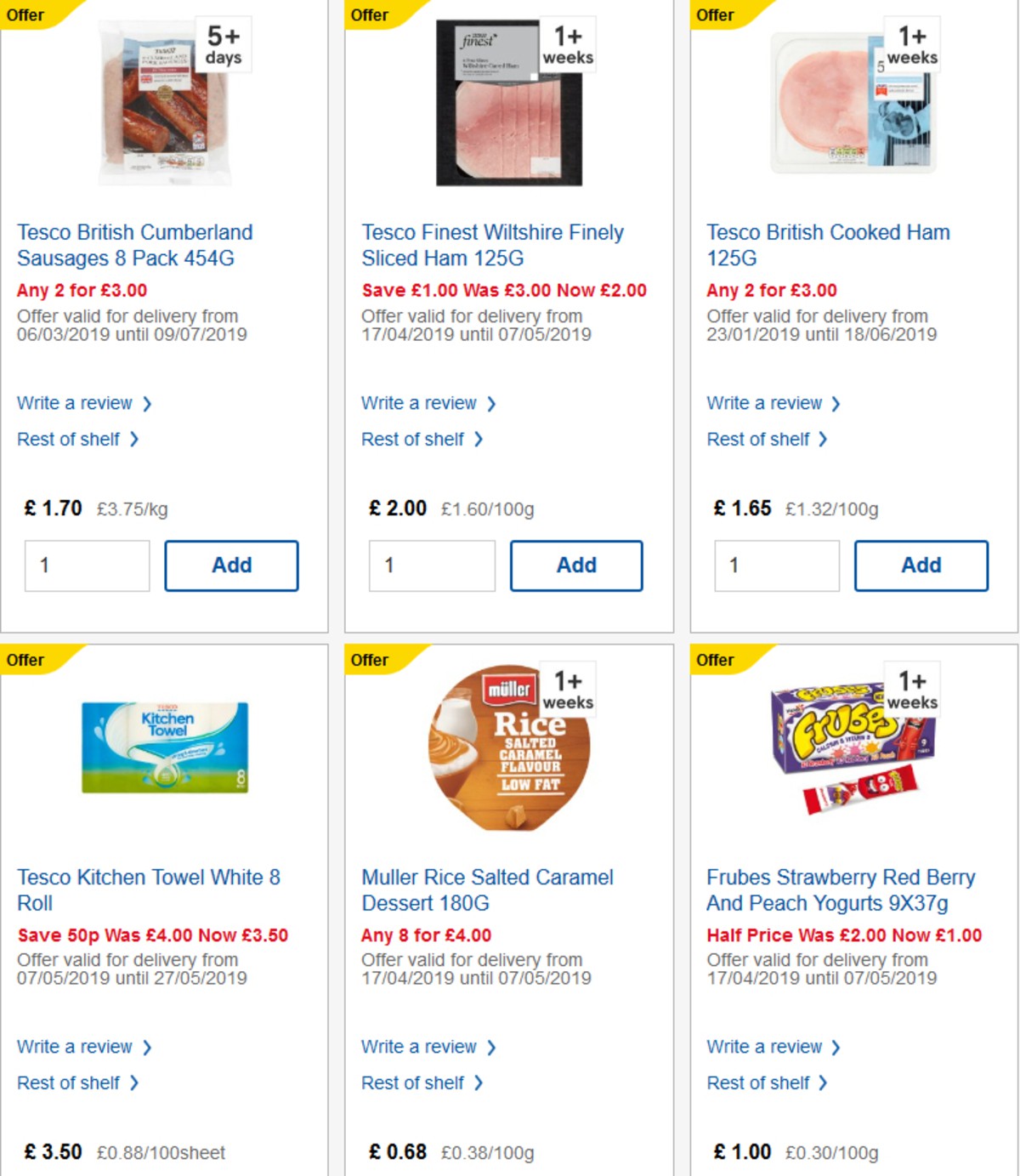Viewport: 1020px width, 1176px height.
Task: Add Tesco British Cumberland Sausages to basket
Action: tap(230, 565)
